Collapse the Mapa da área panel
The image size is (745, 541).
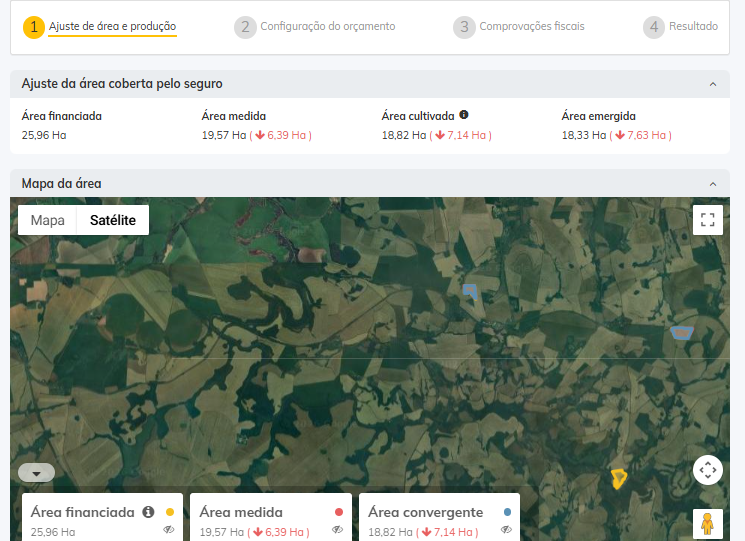pos(712,185)
